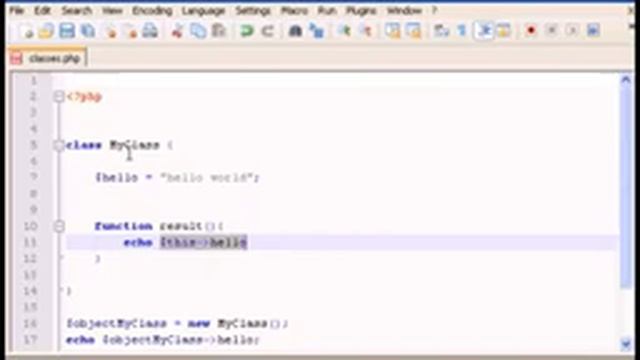Open the ? help menu

coord(434,11)
